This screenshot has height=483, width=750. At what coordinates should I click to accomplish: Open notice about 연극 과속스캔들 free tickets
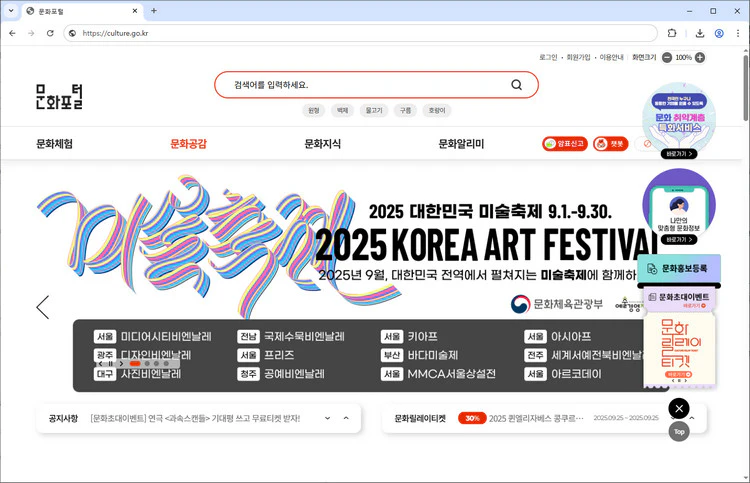point(195,418)
